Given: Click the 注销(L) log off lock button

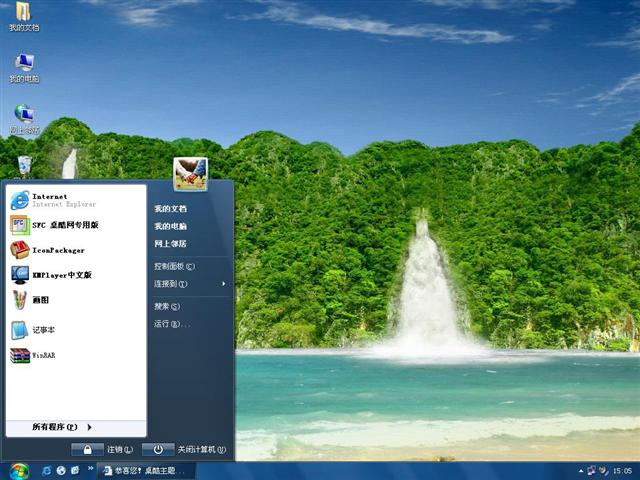Looking at the screenshot, I should [x=87, y=449].
